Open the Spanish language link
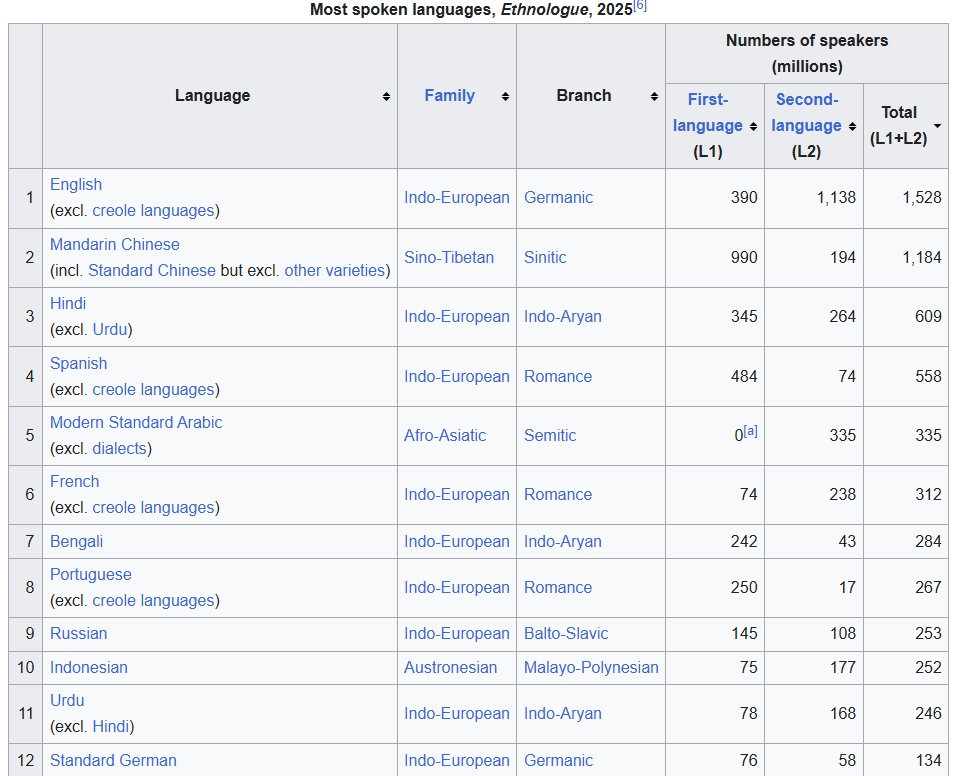The width and height of the screenshot is (971, 776). tap(79, 364)
